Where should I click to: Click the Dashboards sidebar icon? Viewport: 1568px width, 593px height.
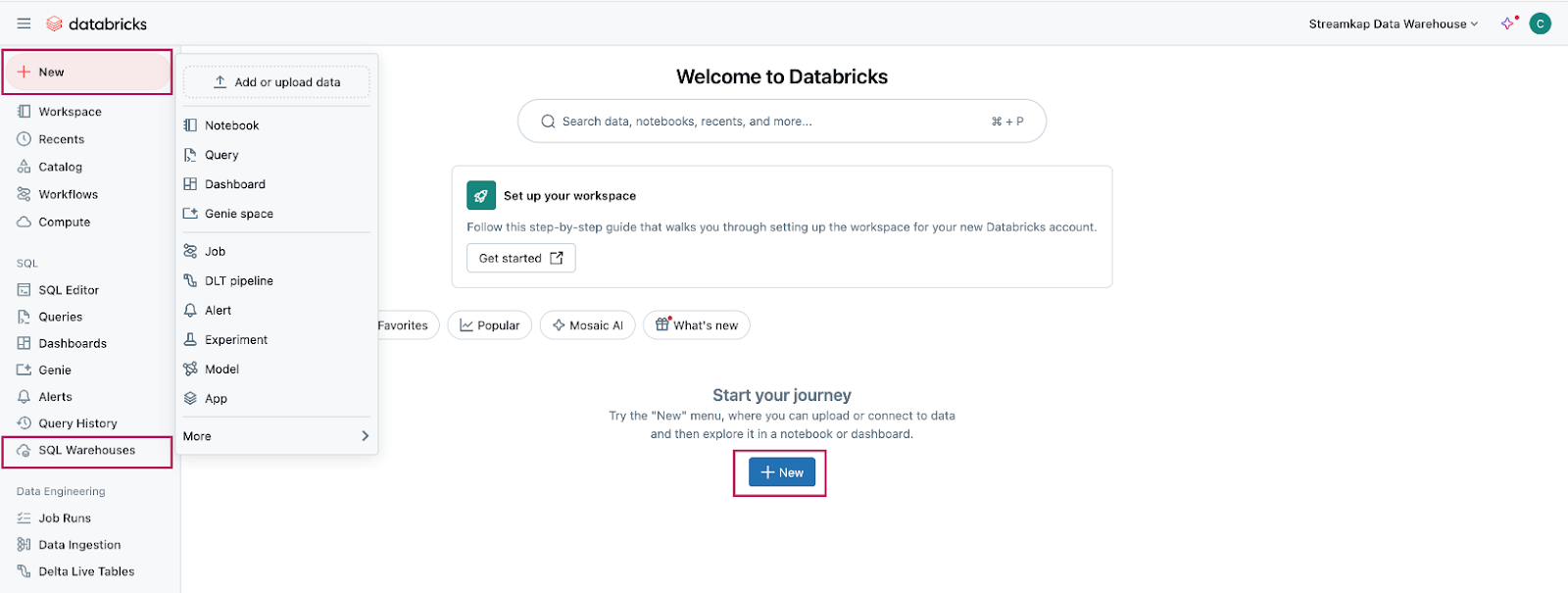point(24,343)
